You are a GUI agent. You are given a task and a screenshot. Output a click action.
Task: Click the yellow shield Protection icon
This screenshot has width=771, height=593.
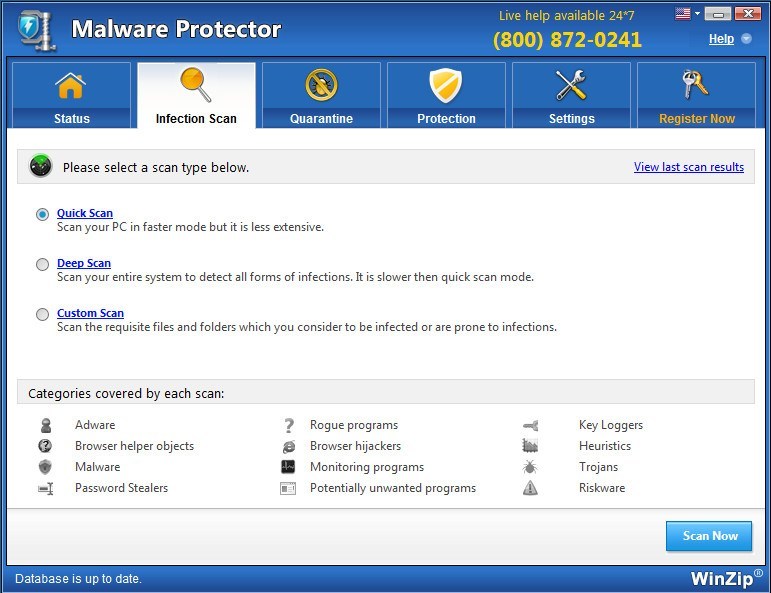[446, 86]
